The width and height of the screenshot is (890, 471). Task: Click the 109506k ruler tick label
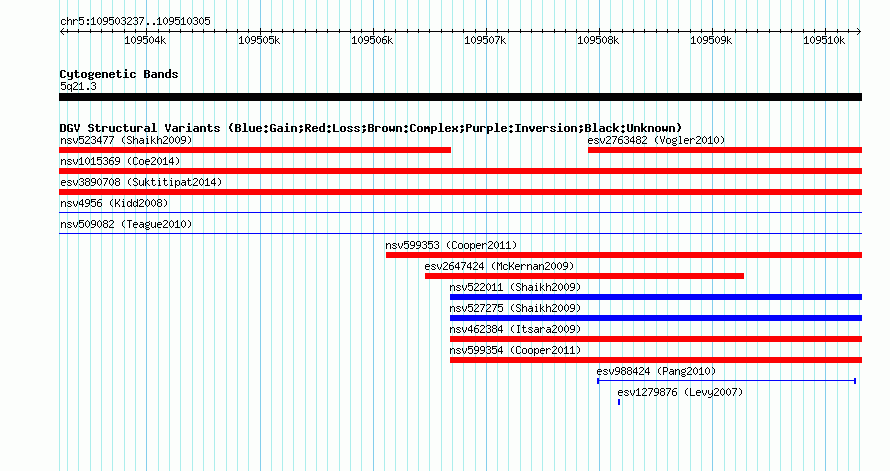[372, 40]
